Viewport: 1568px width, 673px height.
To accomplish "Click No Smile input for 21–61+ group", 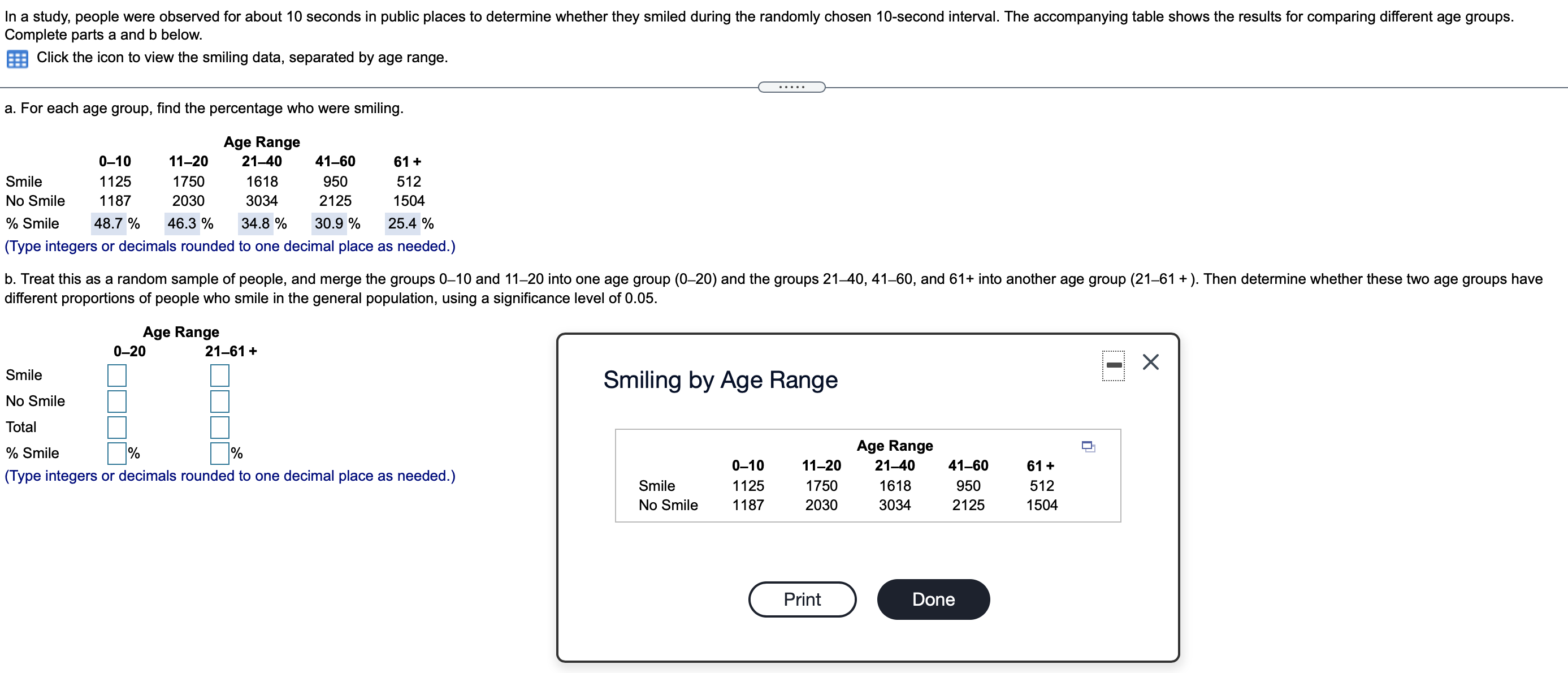I will 220,402.
